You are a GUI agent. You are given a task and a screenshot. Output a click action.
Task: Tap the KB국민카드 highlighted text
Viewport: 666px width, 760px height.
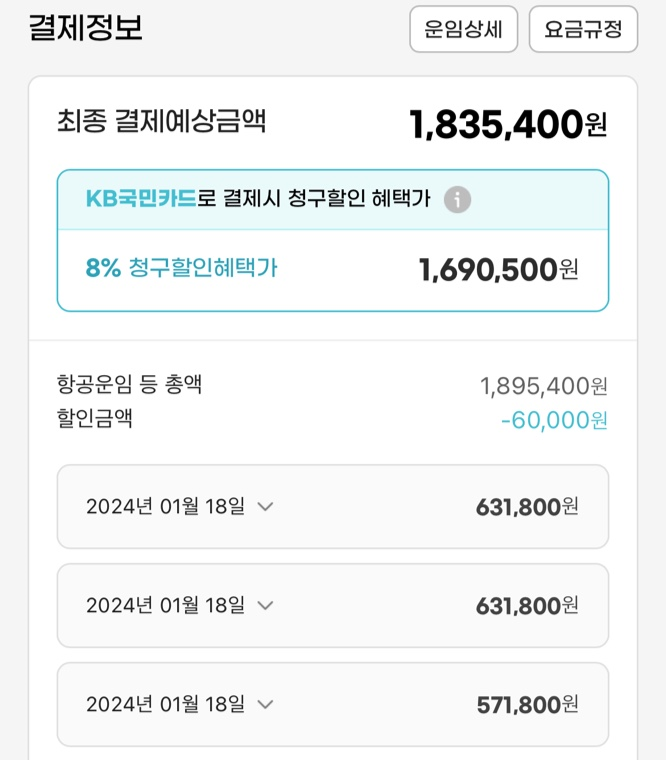[x=141, y=199]
